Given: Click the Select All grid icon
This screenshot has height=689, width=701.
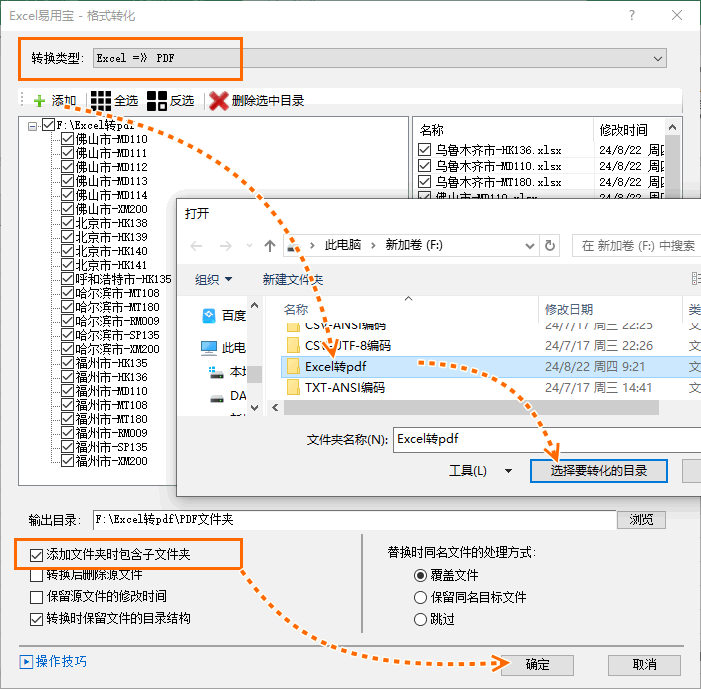Looking at the screenshot, I should click(101, 101).
